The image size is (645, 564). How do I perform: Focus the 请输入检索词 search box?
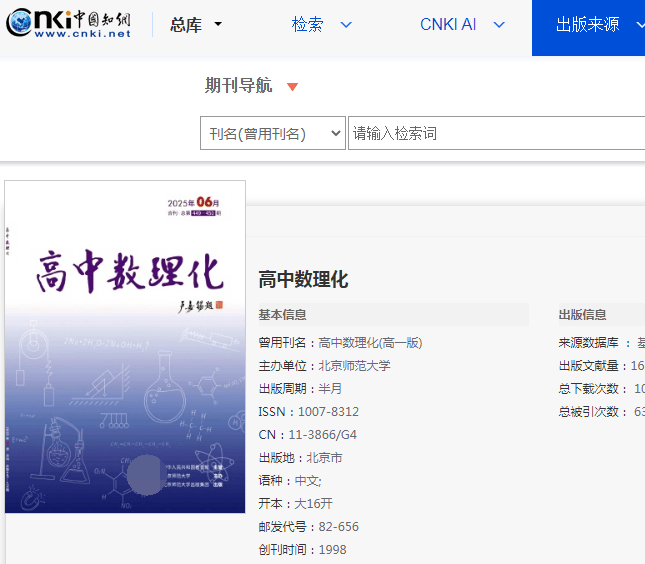(495, 134)
